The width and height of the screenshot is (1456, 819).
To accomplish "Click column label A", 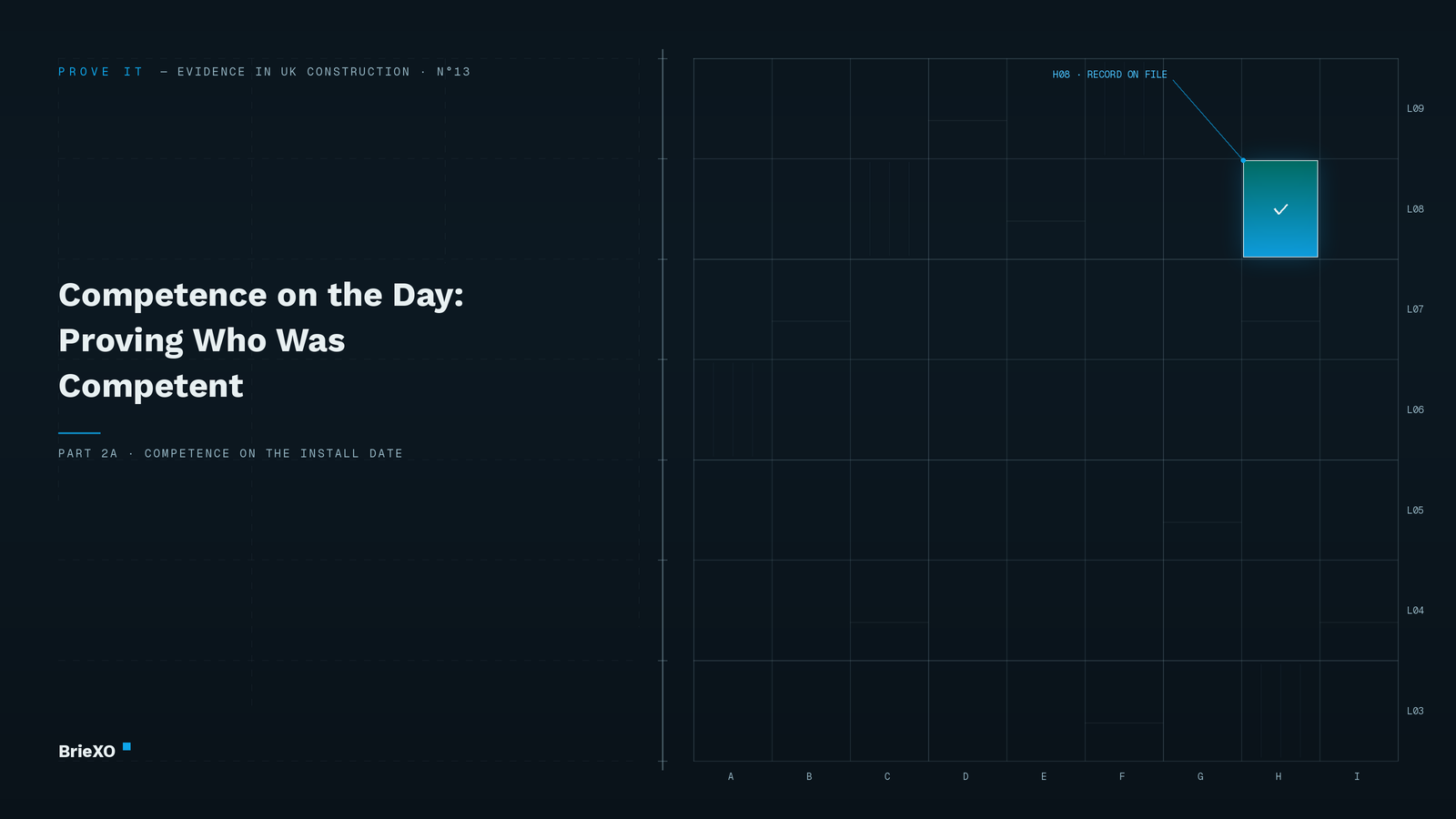I will tap(731, 777).
